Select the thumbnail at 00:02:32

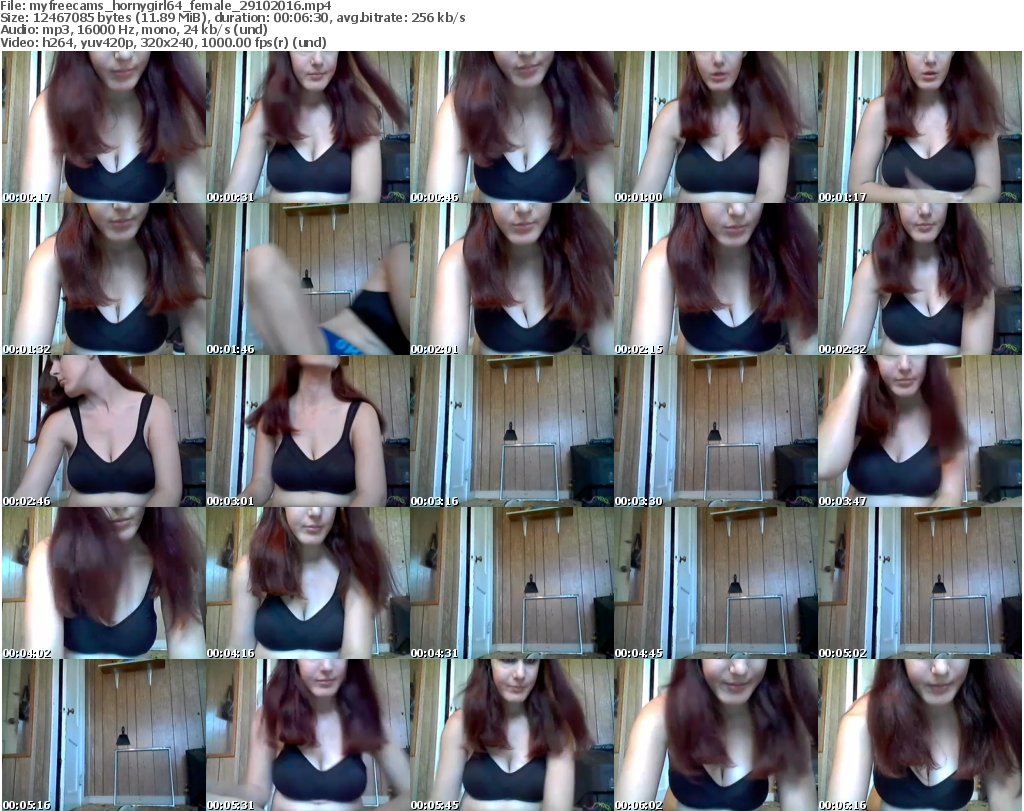click(919, 279)
